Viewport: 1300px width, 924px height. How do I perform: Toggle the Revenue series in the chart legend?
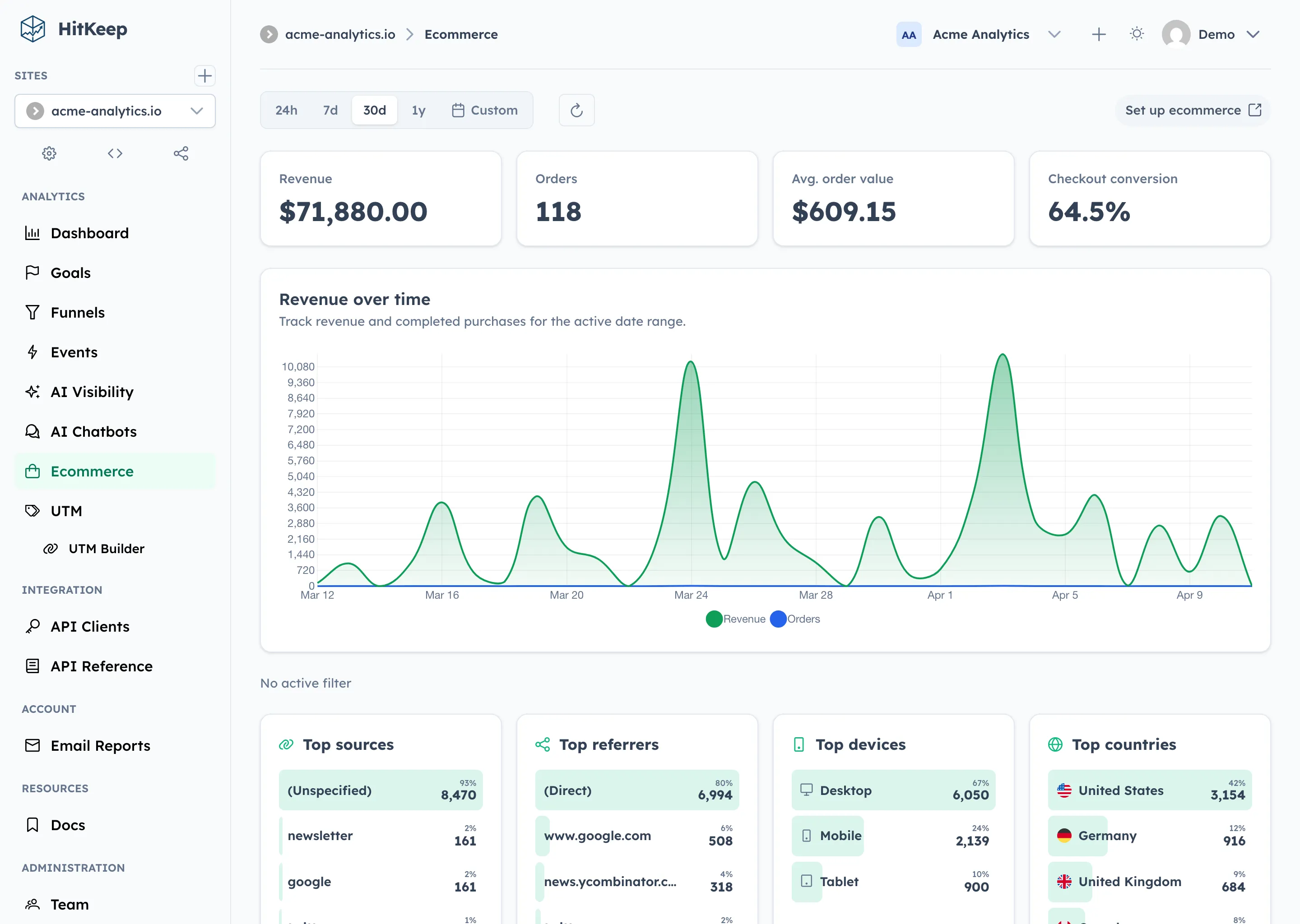click(735, 619)
